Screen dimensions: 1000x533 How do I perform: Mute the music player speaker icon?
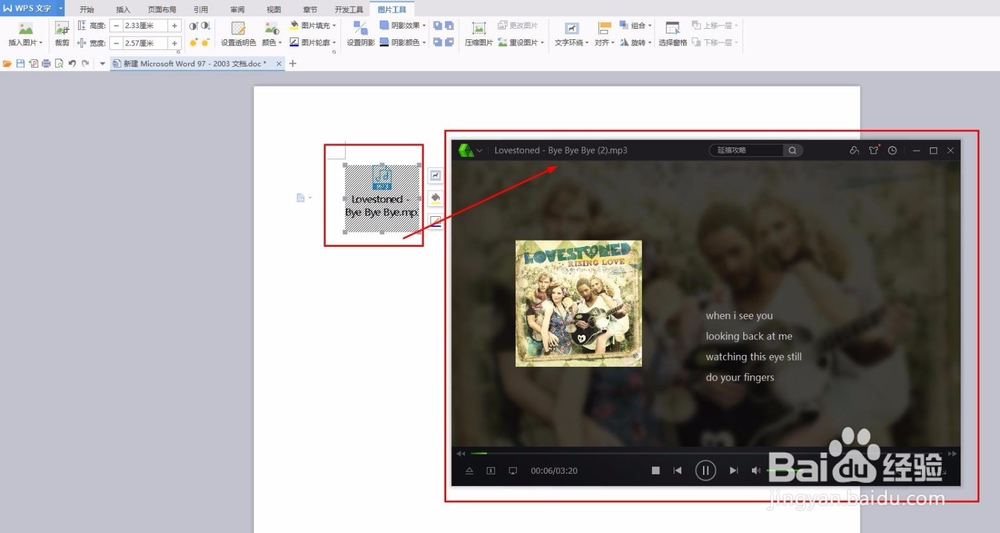[756, 471]
